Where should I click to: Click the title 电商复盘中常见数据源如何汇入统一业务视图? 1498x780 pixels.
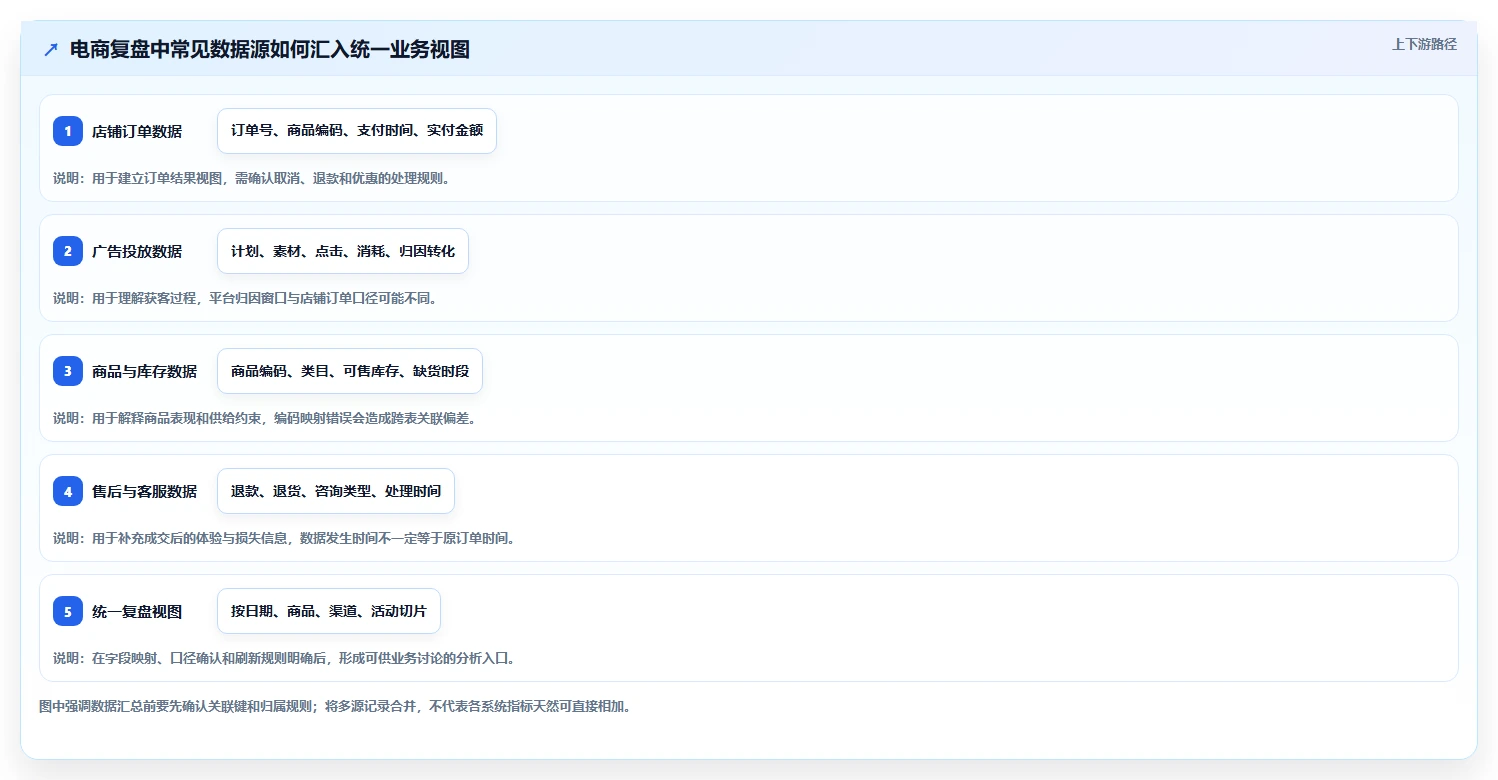click(x=270, y=50)
